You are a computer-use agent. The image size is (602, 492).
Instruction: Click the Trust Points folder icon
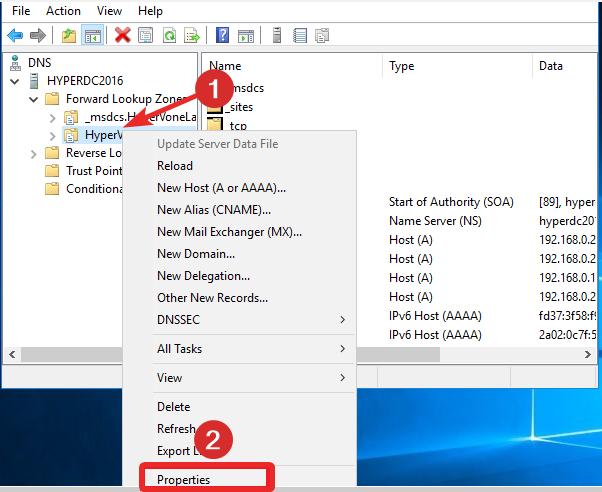pos(52,171)
